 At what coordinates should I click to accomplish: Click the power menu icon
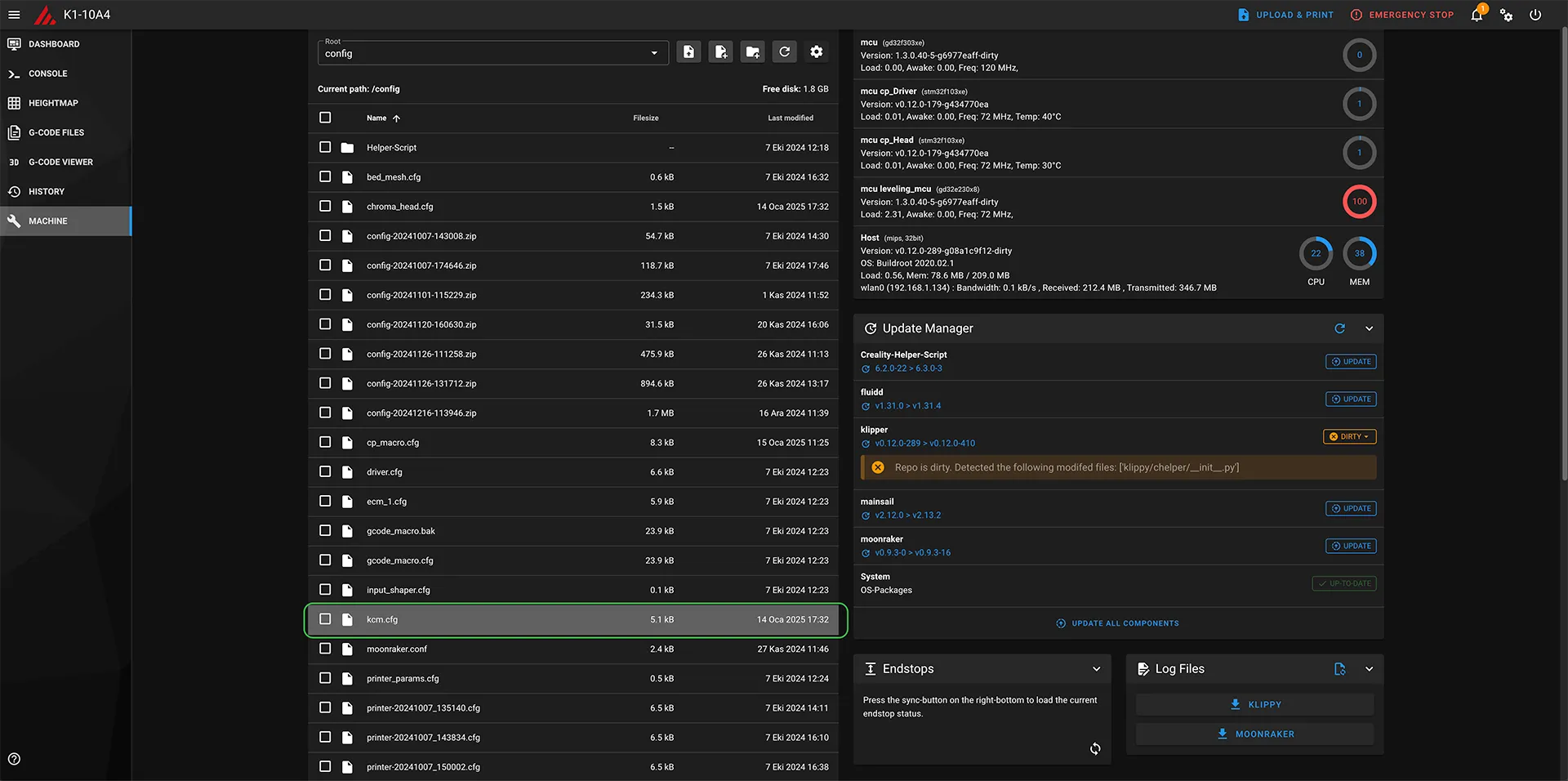point(1535,15)
